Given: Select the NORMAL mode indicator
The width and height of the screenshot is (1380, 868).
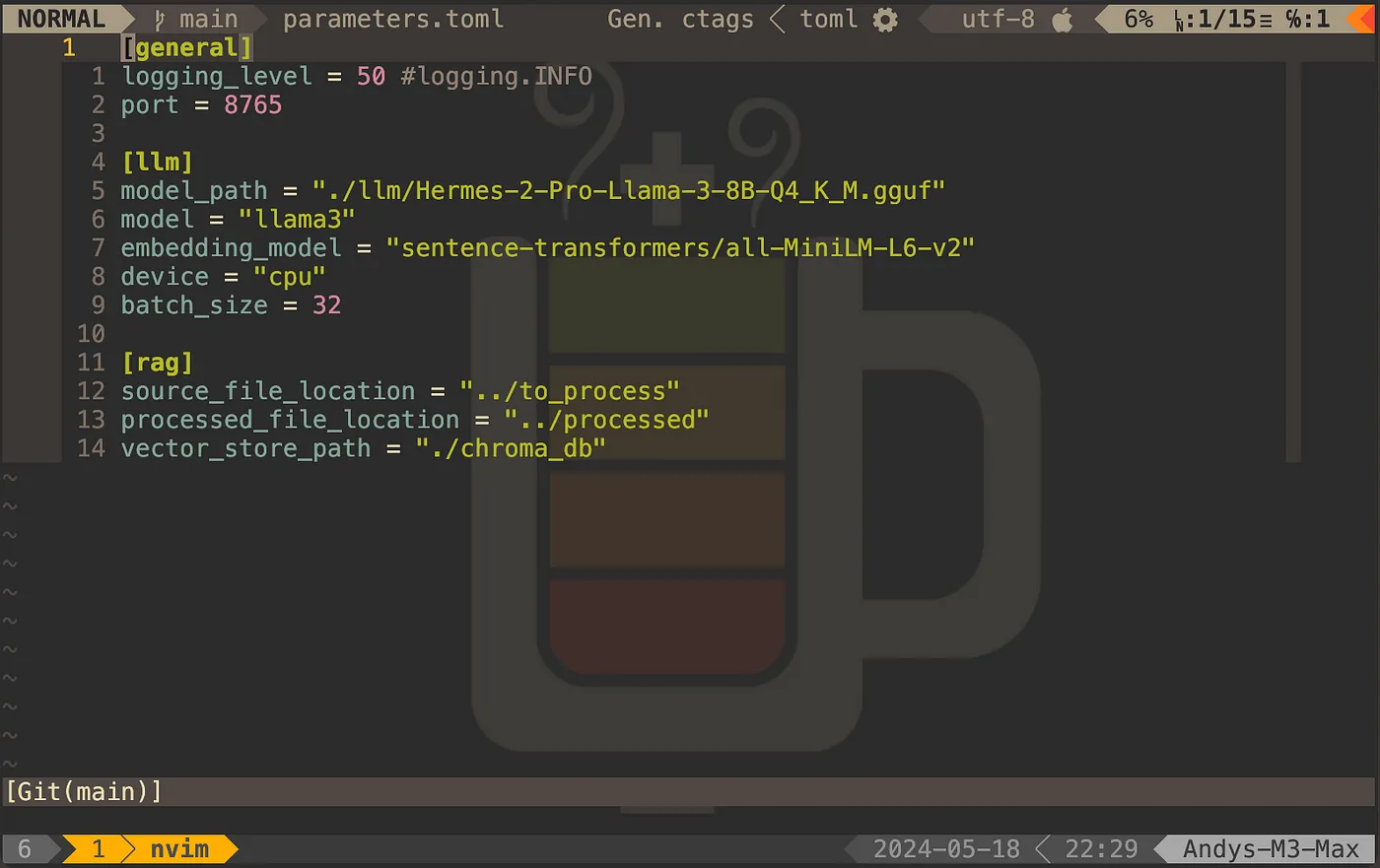Looking at the screenshot, I should pos(61,20).
